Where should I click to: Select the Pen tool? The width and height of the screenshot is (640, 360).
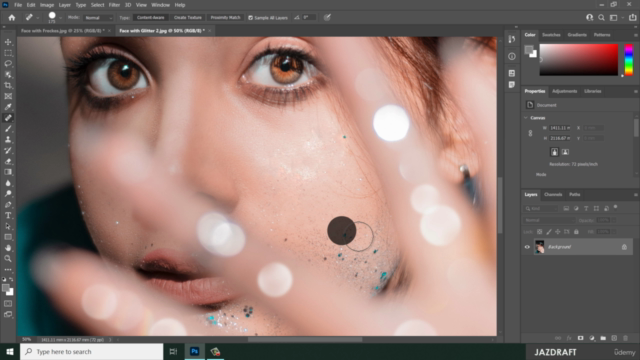[x=8, y=204]
